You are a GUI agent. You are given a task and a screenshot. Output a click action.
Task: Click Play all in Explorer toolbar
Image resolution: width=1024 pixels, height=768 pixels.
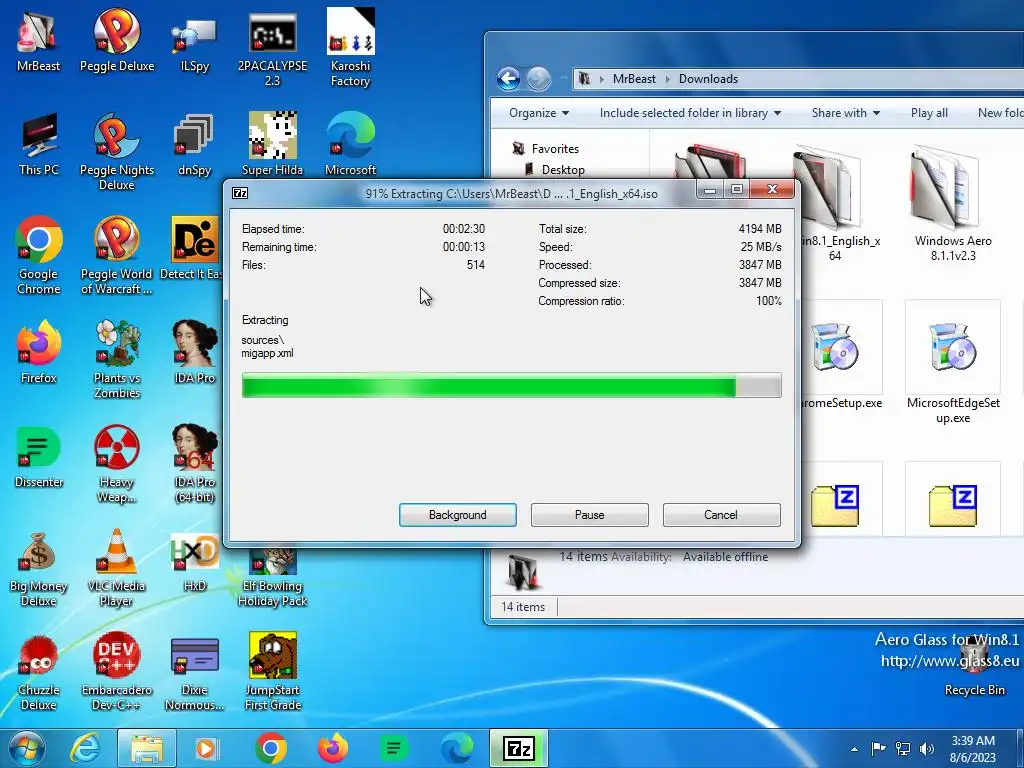(929, 113)
